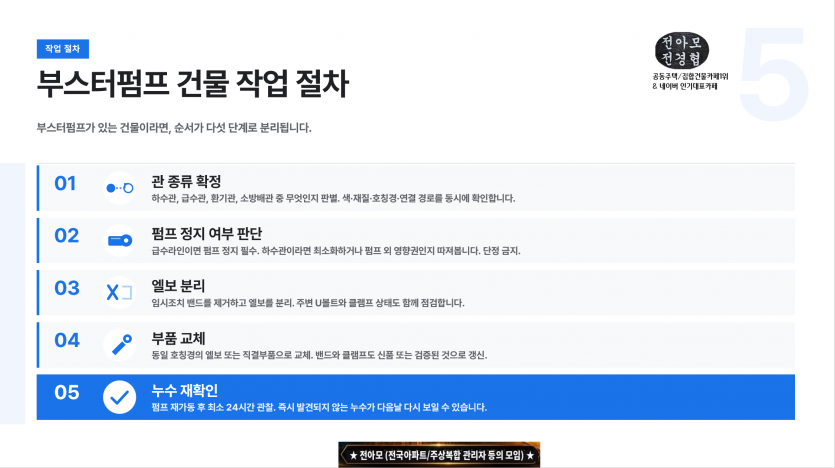835x468 pixels.
Task: Click the step title 누수 재확인
Action: (x=184, y=390)
